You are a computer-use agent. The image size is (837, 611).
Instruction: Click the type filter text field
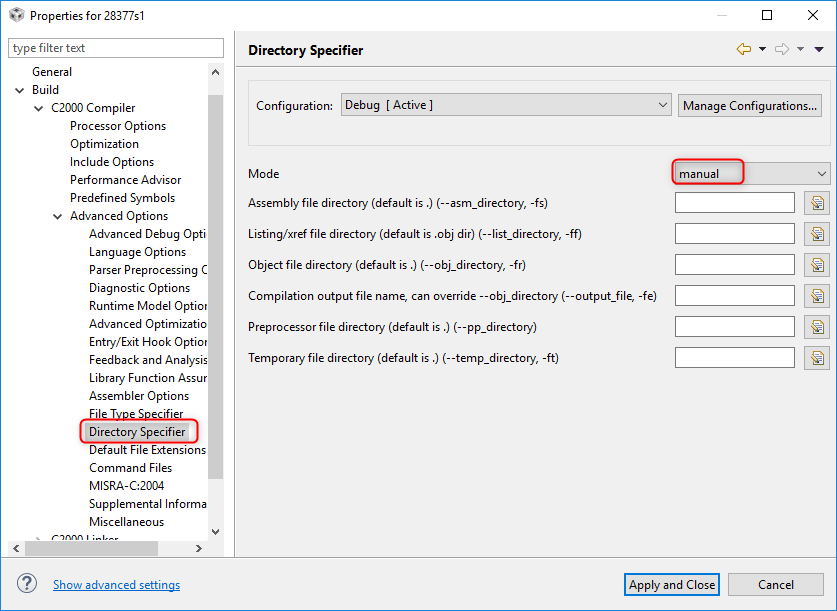(x=115, y=48)
